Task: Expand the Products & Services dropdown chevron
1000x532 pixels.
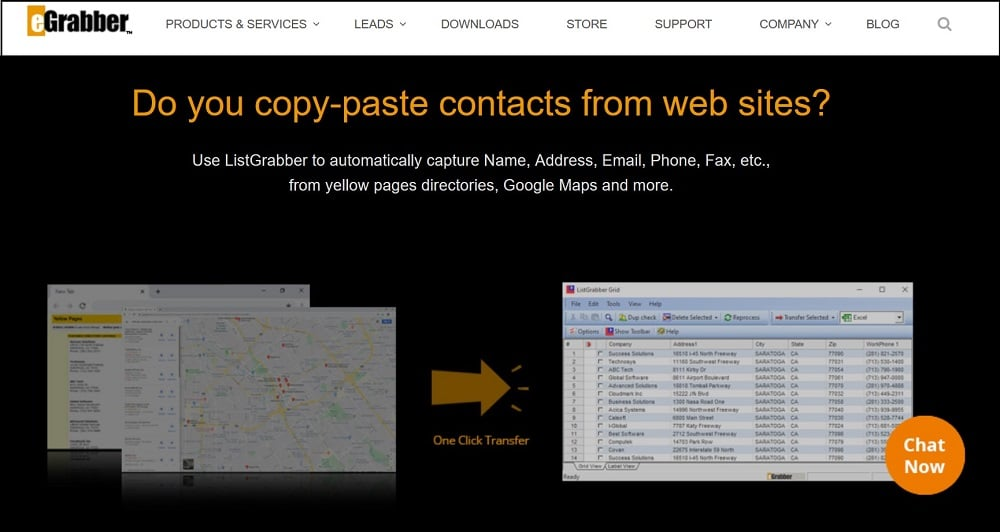Action: pos(316,24)
